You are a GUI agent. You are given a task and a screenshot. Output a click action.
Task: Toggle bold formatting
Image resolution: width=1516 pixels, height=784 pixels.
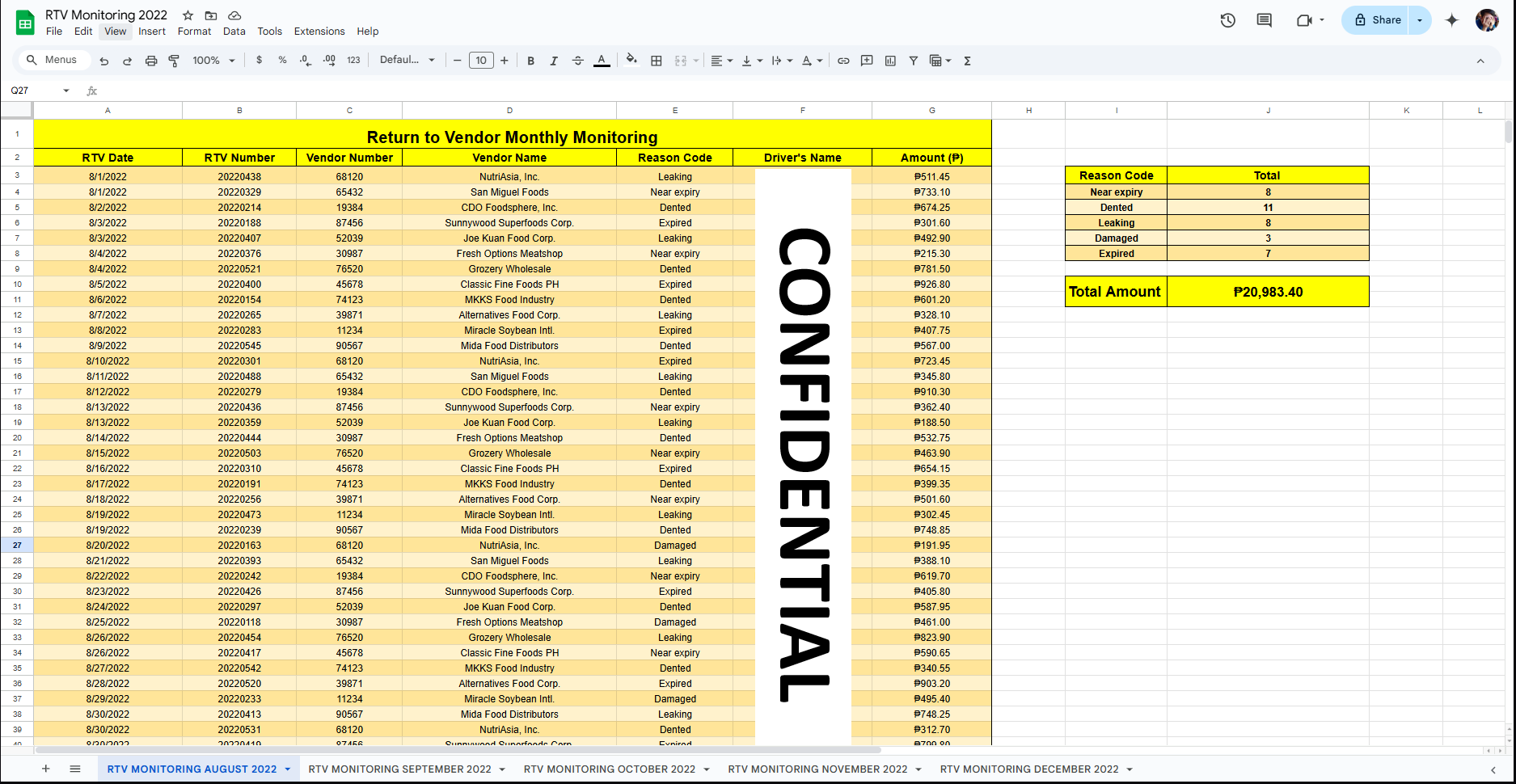(530, 61)
